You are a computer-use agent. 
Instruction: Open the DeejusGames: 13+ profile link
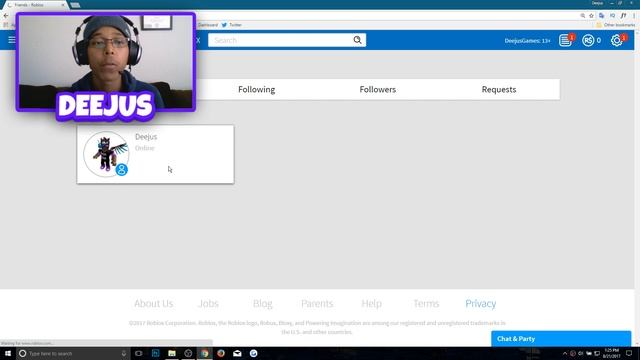coord(527,40)
